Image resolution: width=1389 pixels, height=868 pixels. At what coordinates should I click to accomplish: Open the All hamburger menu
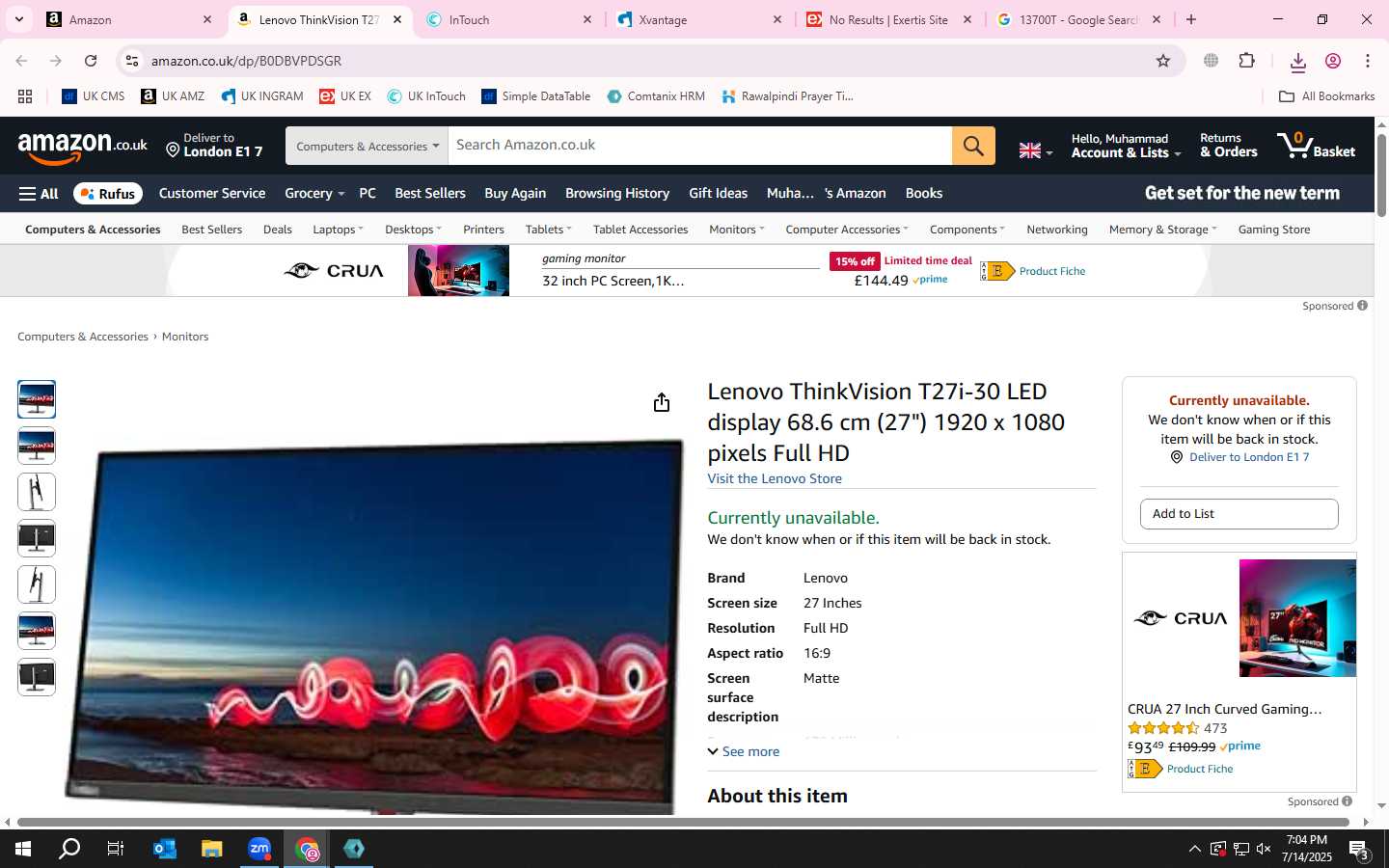[39, 194]
